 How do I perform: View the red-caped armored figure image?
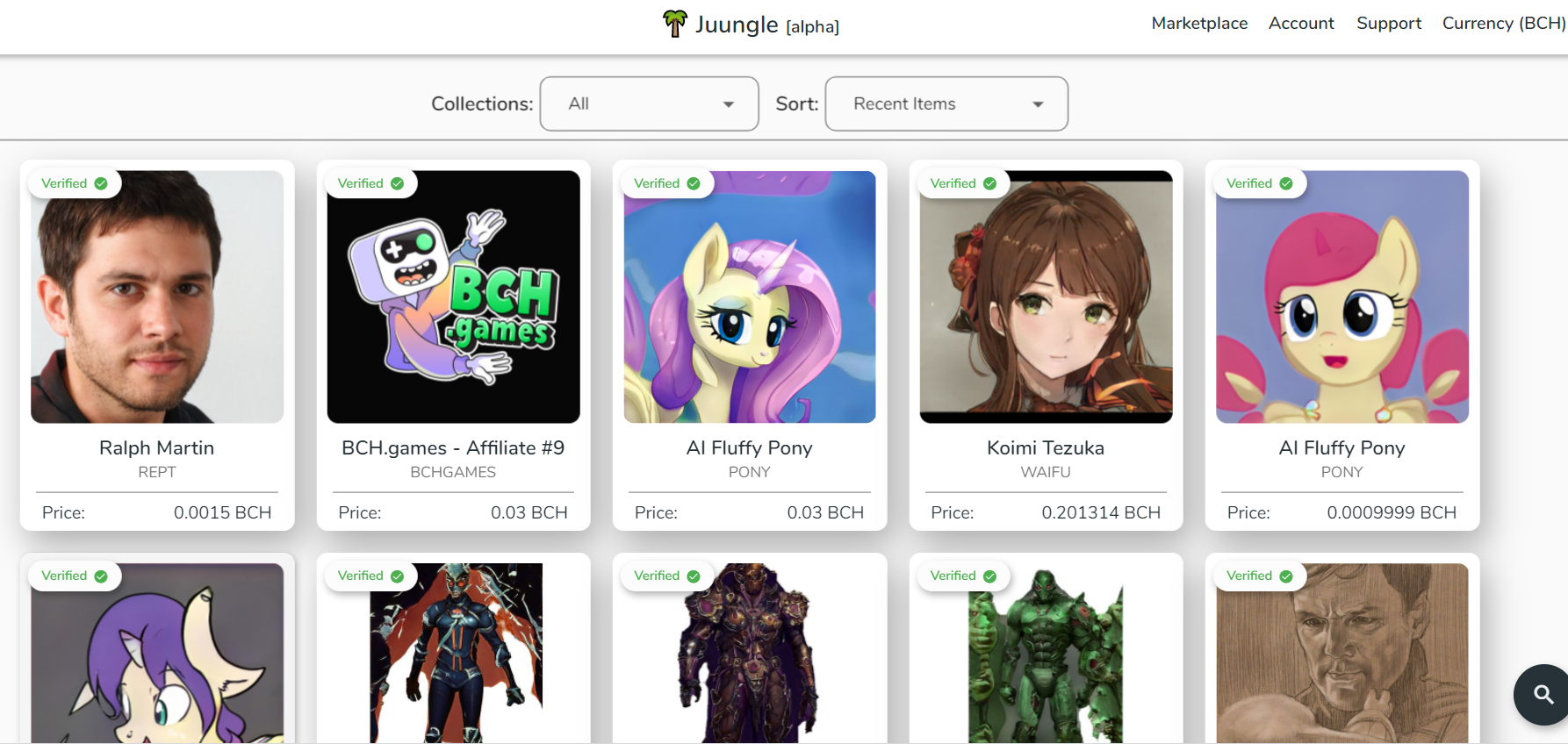click(456, 653)
